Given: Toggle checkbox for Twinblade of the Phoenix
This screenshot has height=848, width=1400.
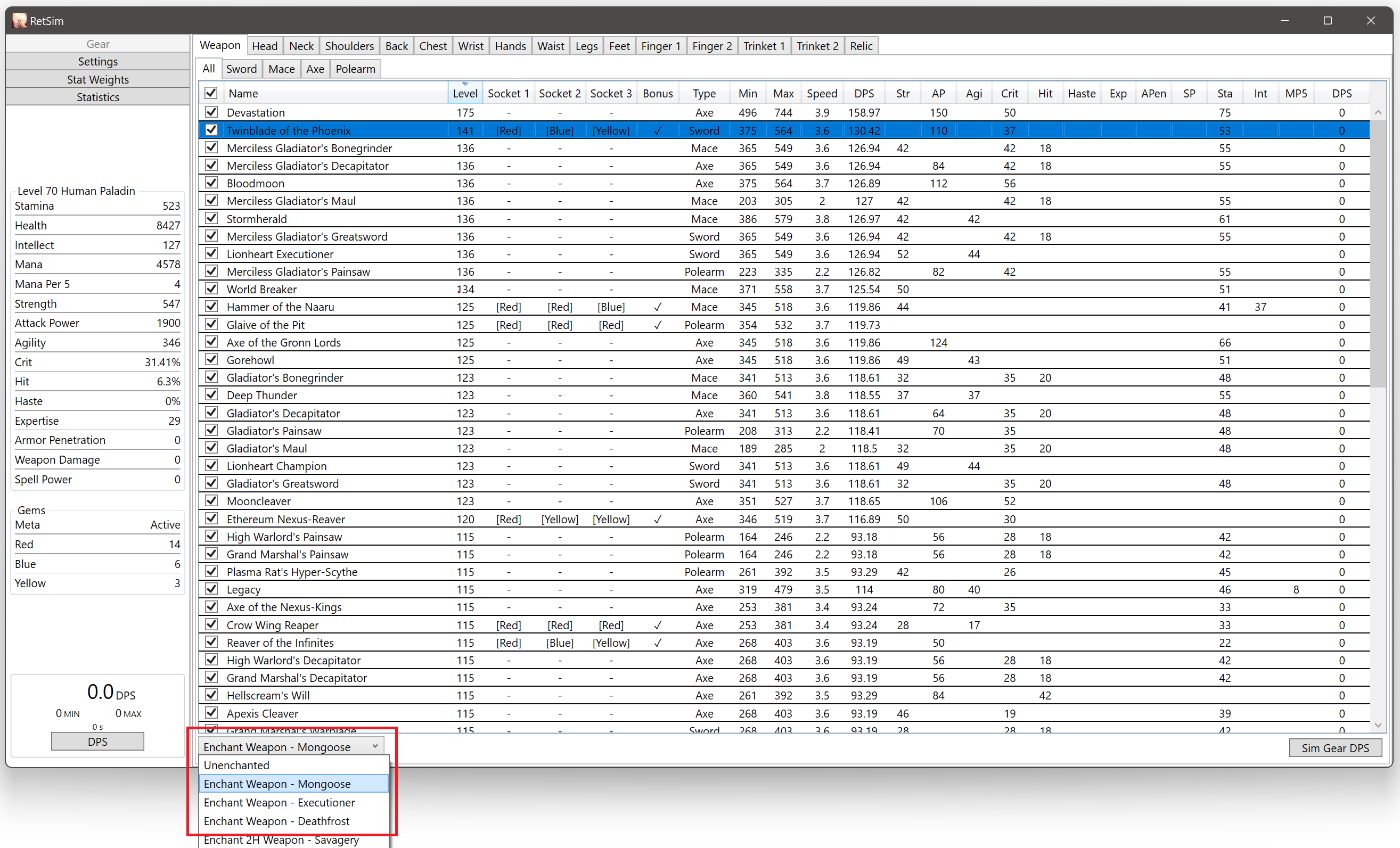Looking at the screenshot, I should click(211, 130).
